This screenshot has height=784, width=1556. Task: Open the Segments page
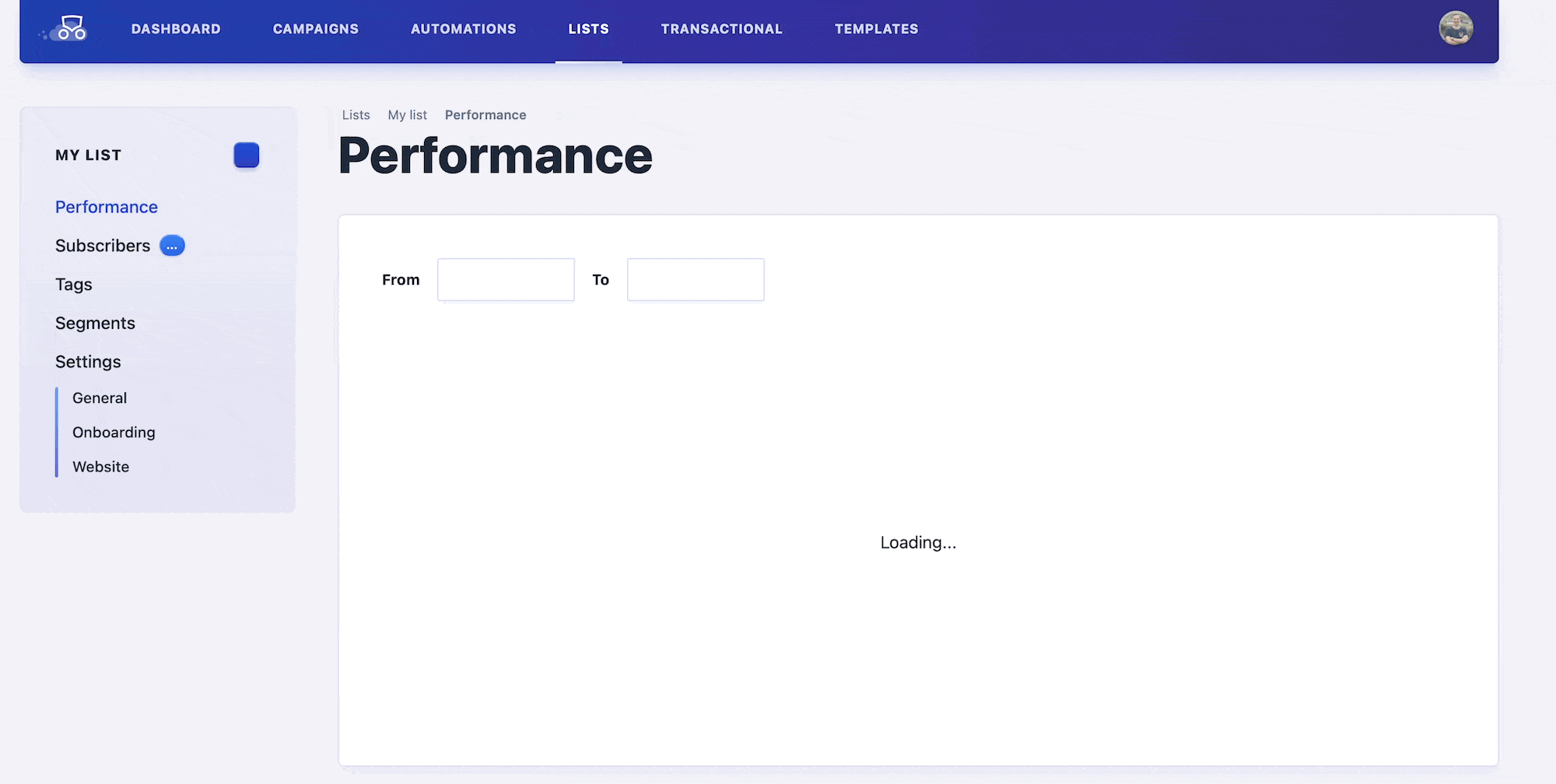tap(95, 324)
